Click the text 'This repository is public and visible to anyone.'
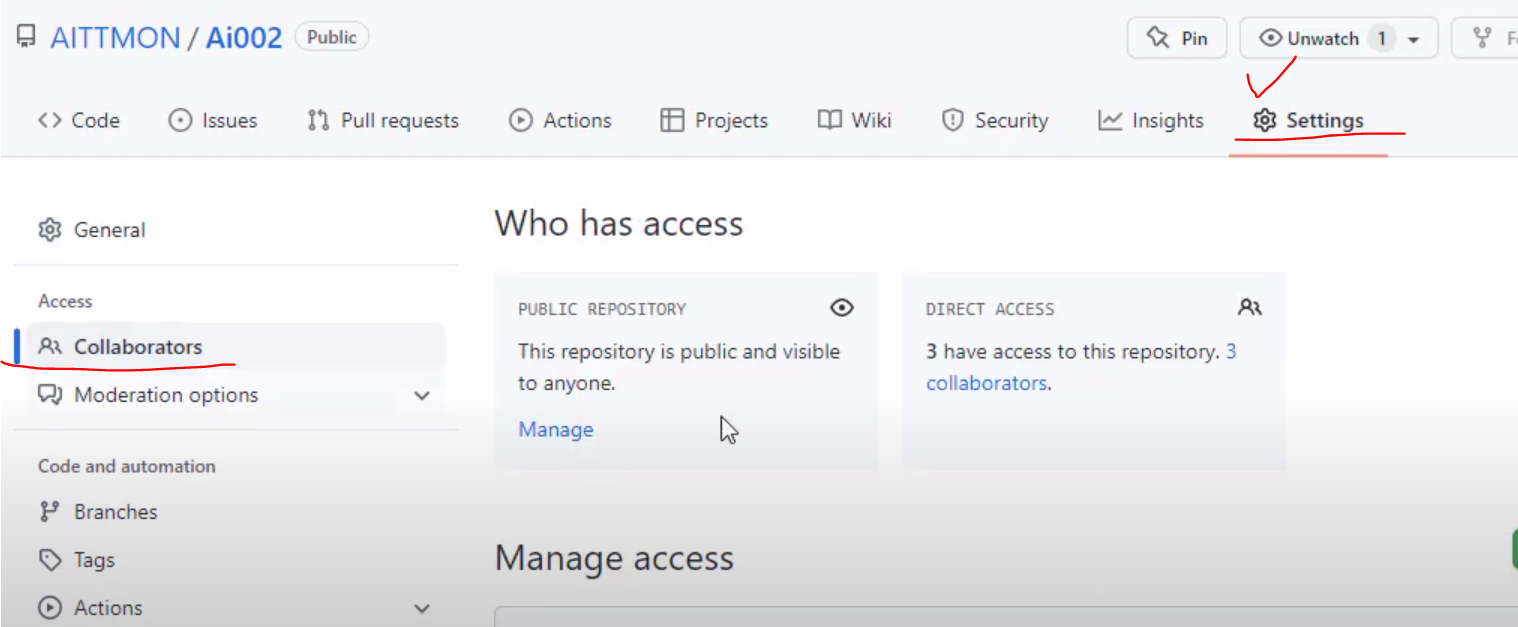This screenshot has width=1518, height=627. [679, 367]
